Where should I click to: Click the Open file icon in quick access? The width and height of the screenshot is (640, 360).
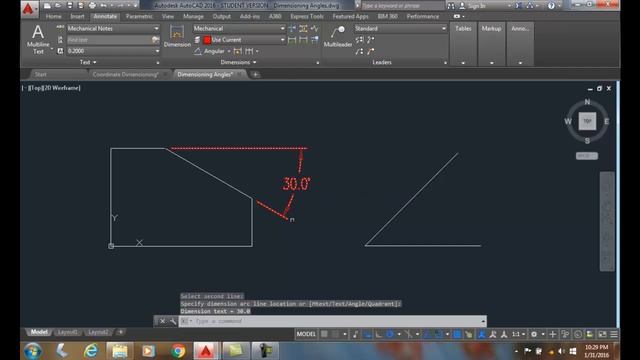(x=58, y=5)
